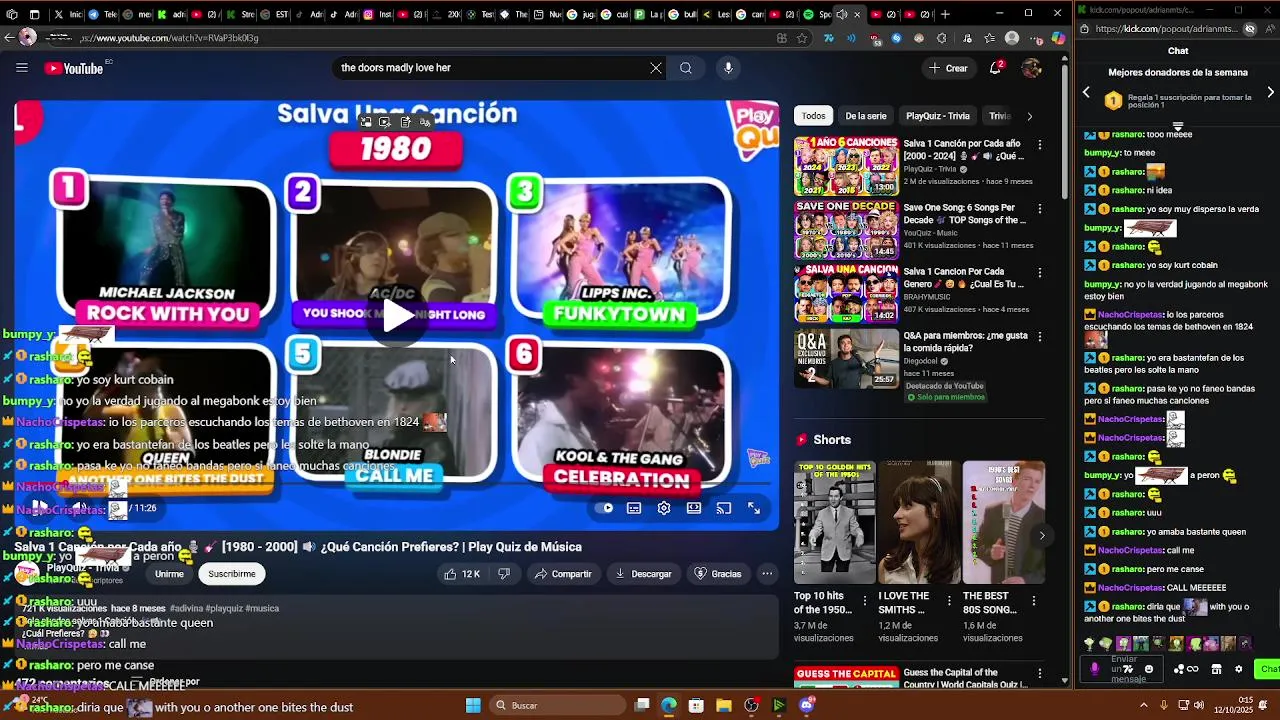
Task: Play the video with the center play button
Action: click(x=397, y=316)
